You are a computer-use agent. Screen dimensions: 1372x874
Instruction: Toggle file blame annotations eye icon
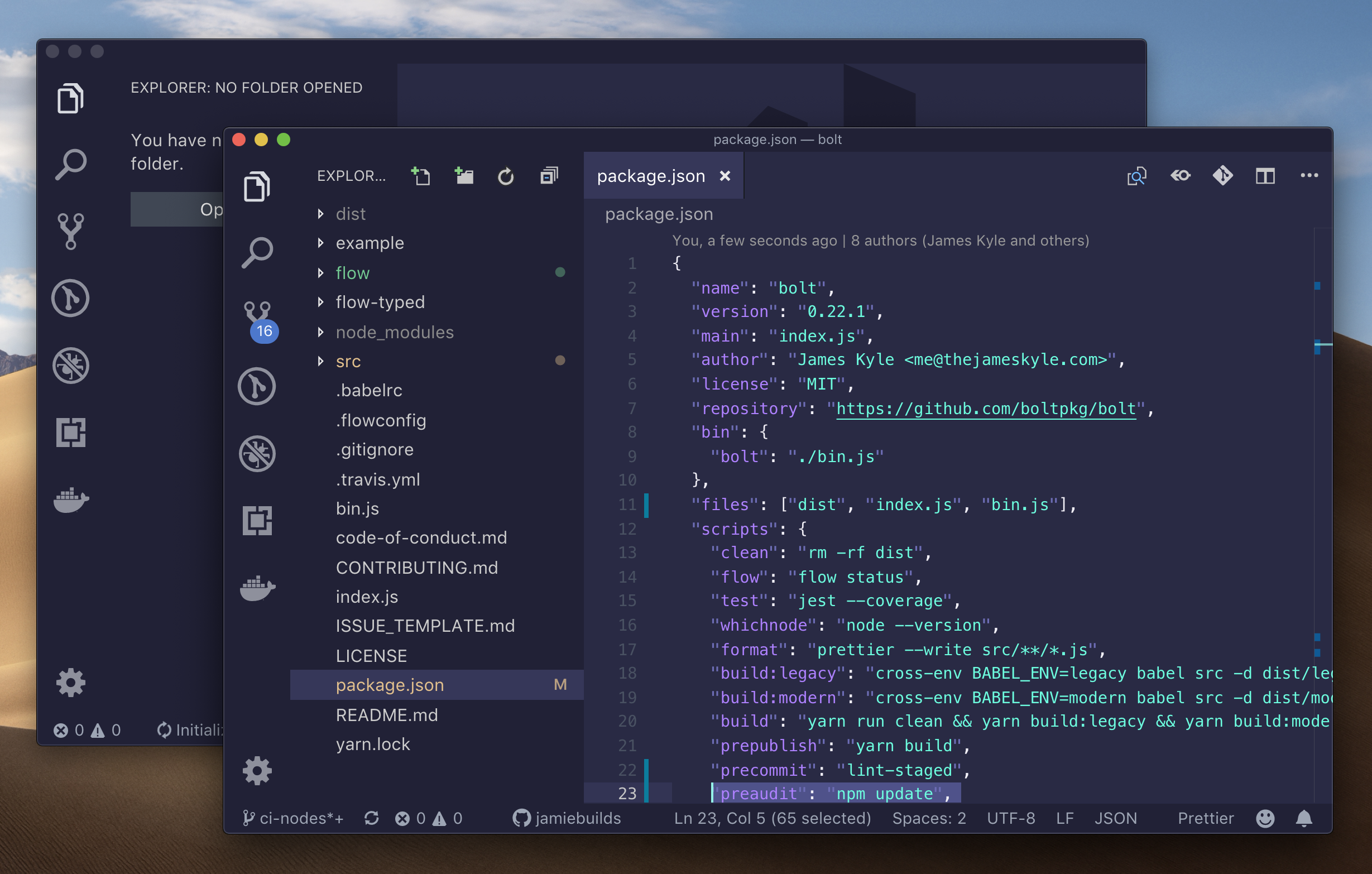[x=1180, y=175]
